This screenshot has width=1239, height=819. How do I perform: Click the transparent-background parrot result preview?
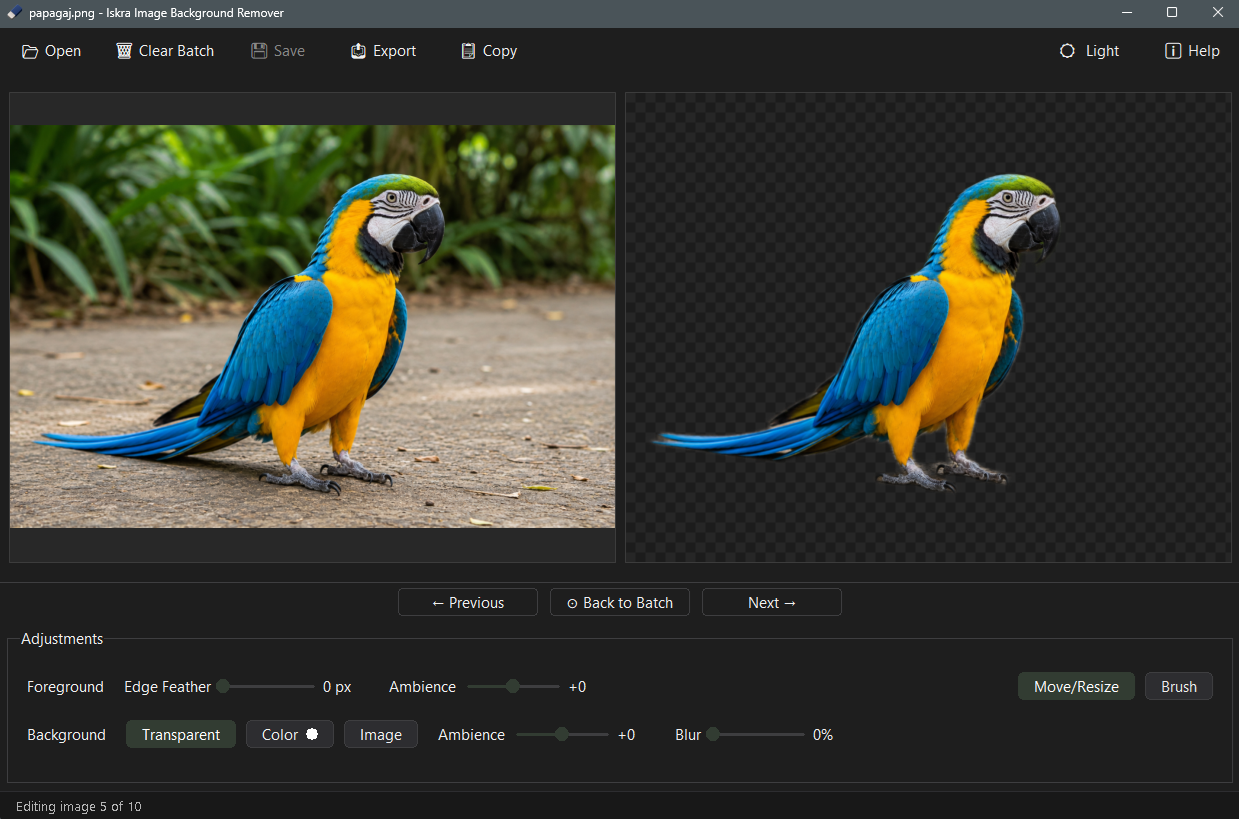click(928, 327)
